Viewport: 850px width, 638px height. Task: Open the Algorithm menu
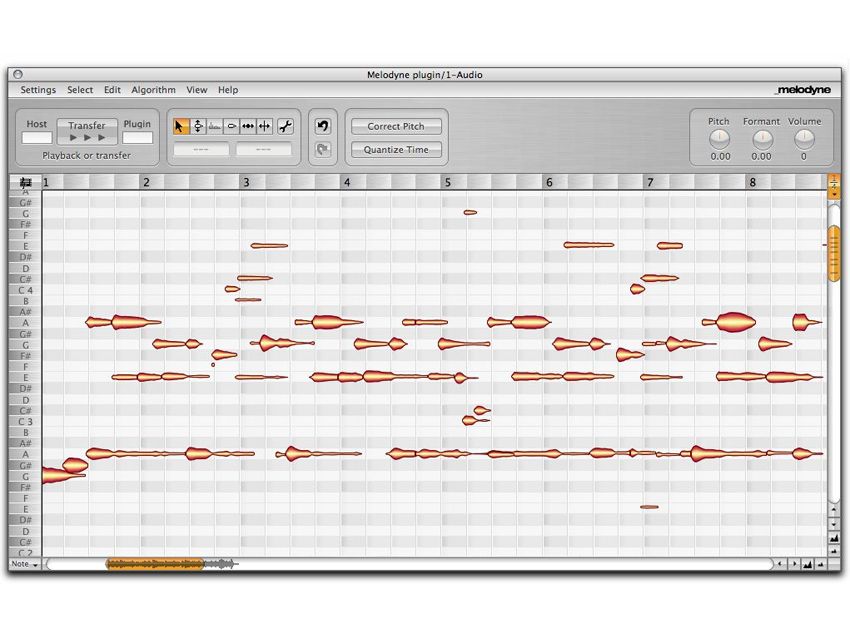153,90
